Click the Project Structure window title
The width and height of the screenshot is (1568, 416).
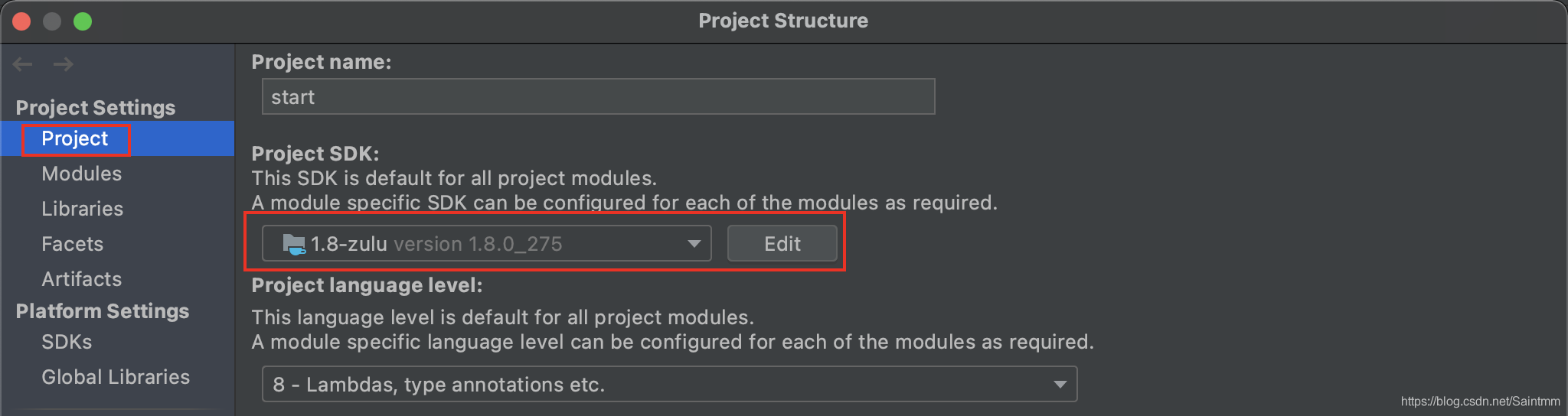[x=782, y=21]
